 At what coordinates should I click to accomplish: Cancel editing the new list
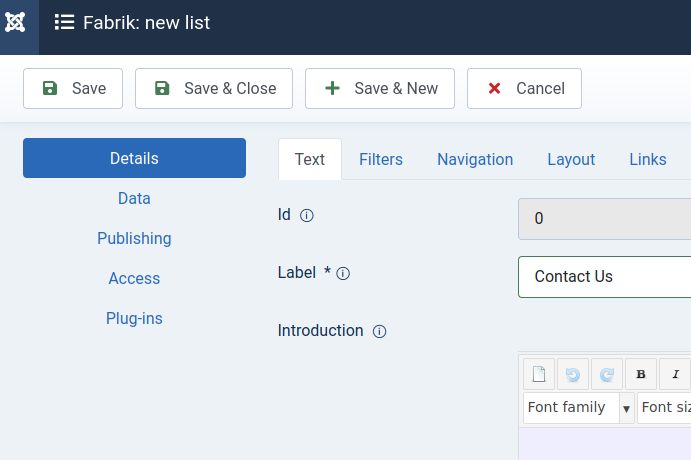coord(524,88)
